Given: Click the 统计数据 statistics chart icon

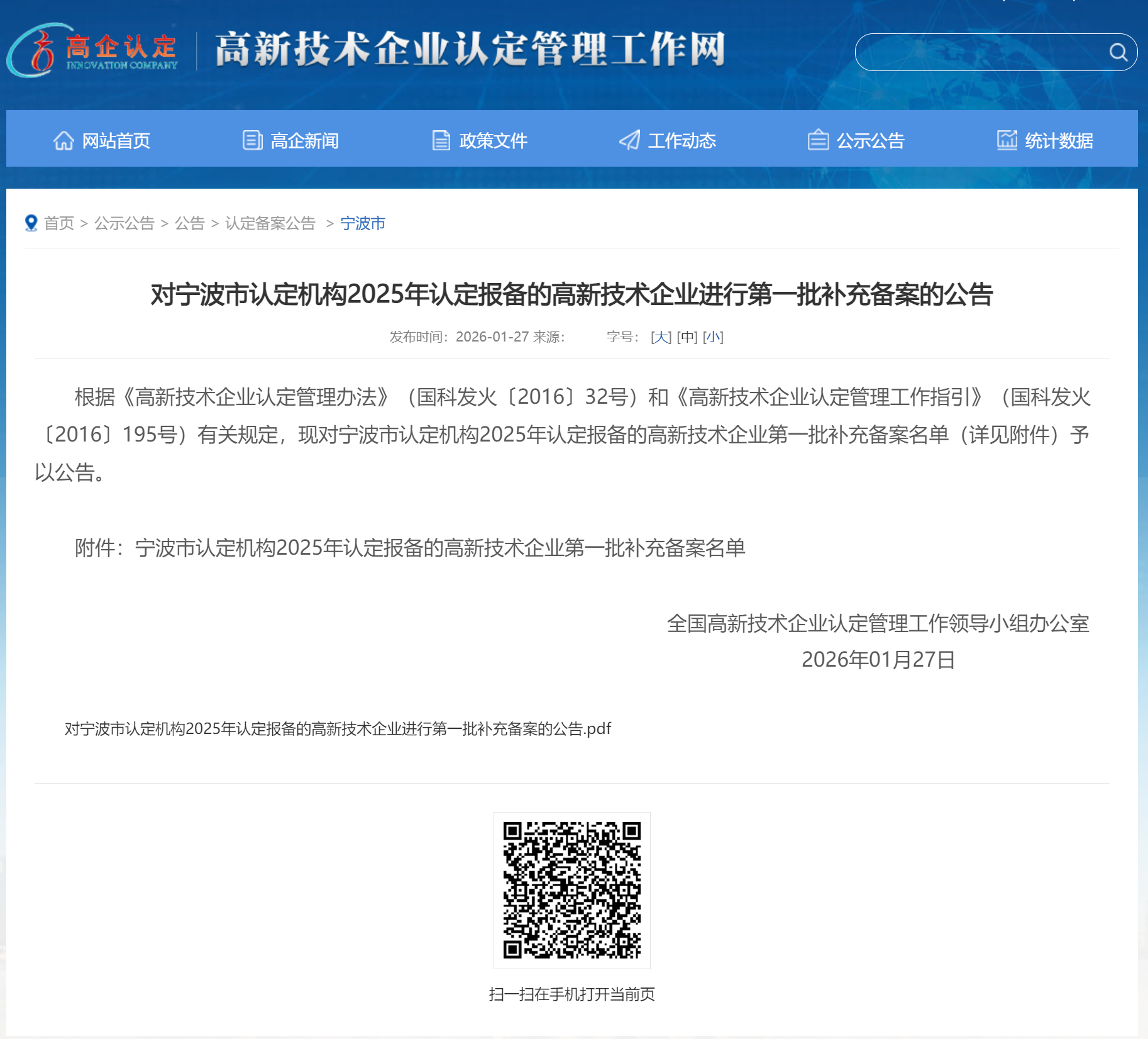Looking at the screenshot, I should point(1008,140).
